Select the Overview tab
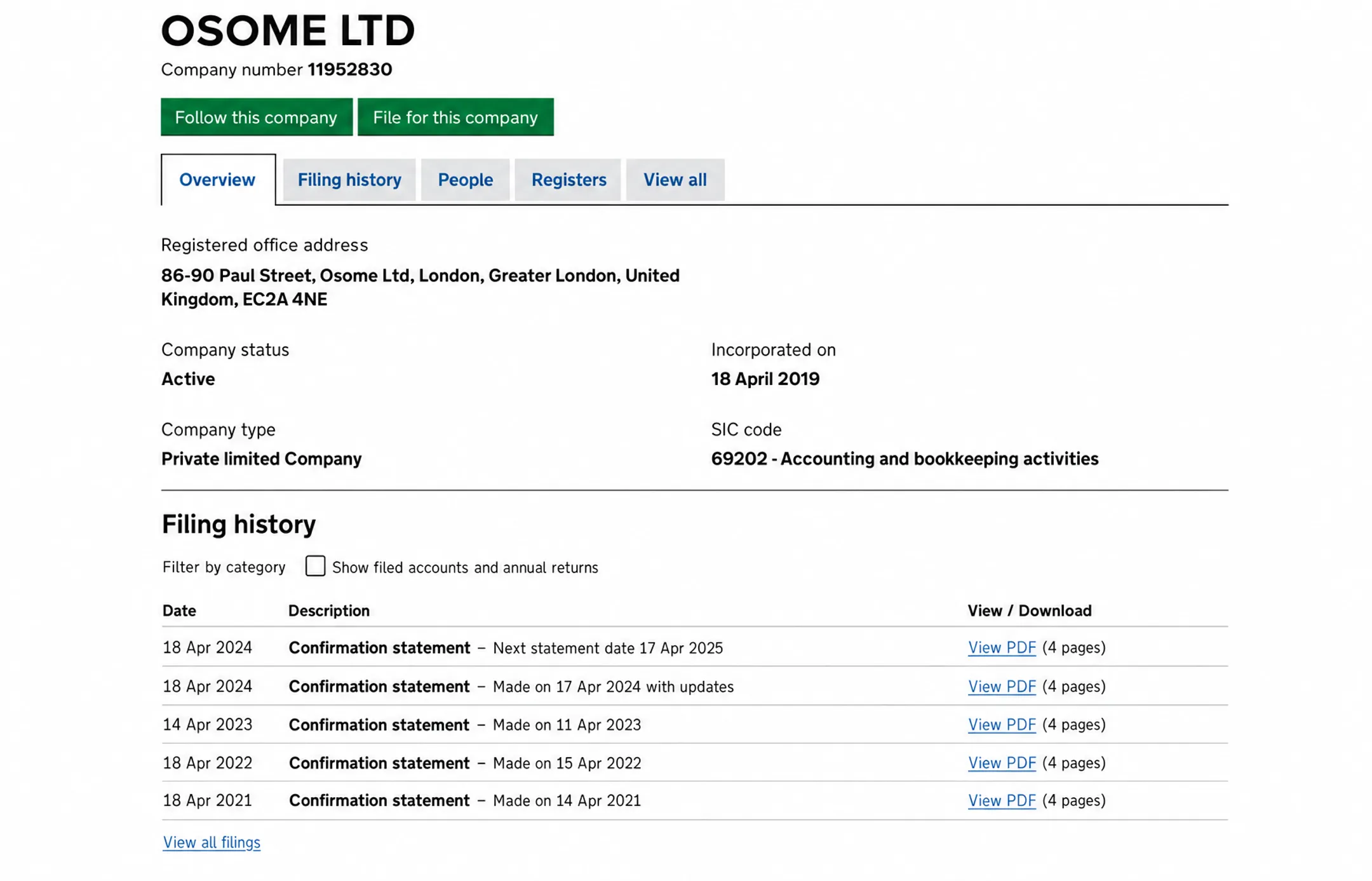1372x881 pixels. point(218,180)
